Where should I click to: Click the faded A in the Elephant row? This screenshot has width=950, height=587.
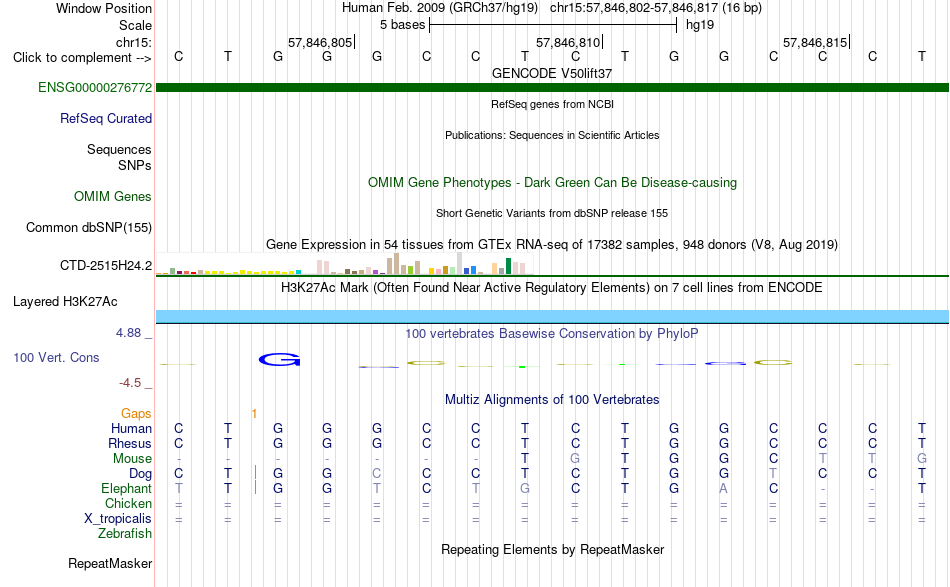tap(723, 488)
